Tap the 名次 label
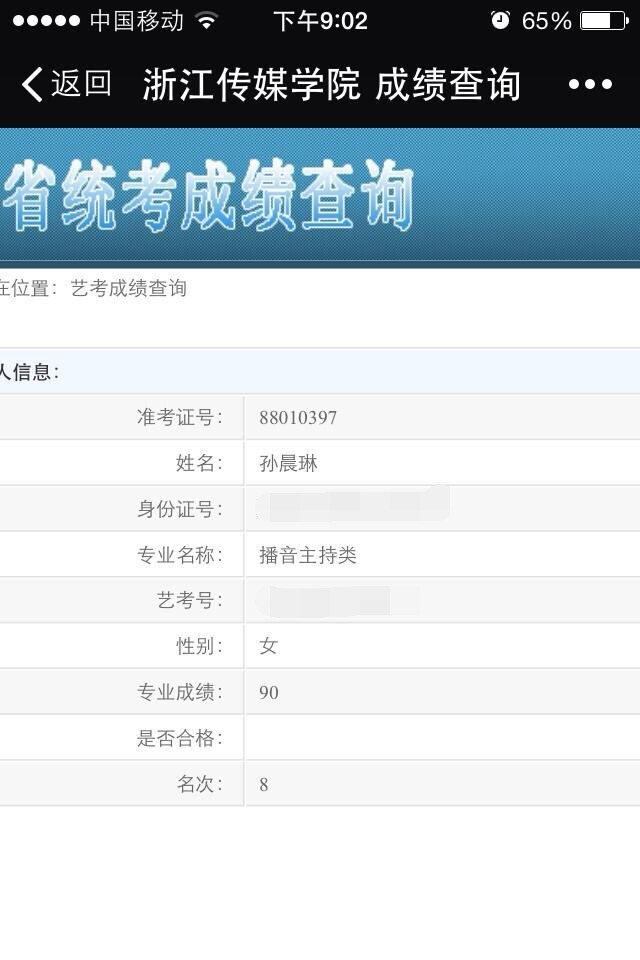 pyautogui.click(x=199, y=784)
